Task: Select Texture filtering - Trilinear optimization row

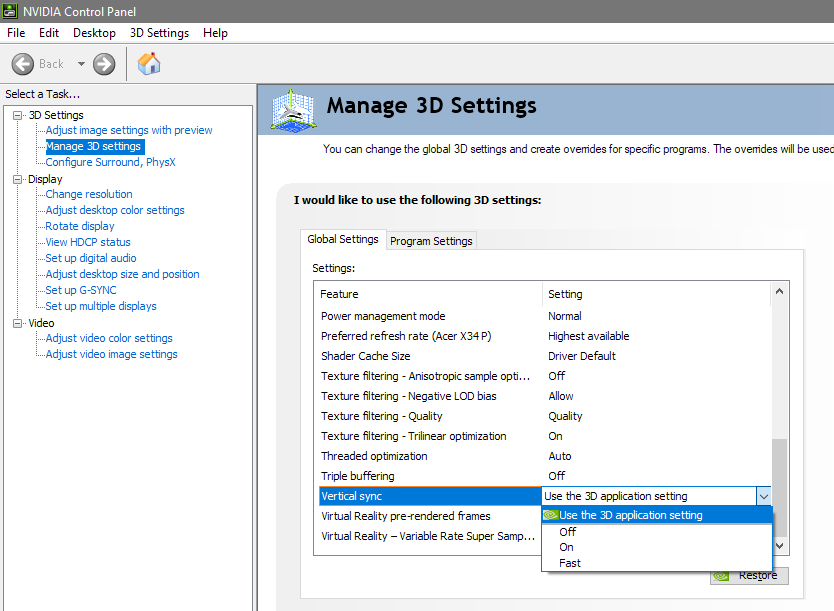Action: (545, 436)
